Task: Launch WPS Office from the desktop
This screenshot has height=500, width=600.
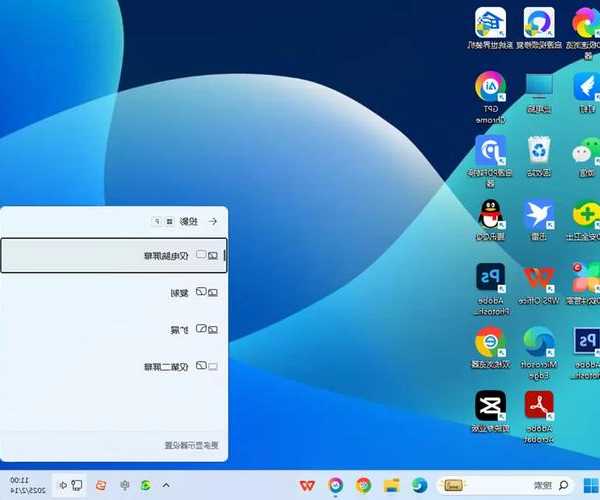Action: [x=540, y=278]
